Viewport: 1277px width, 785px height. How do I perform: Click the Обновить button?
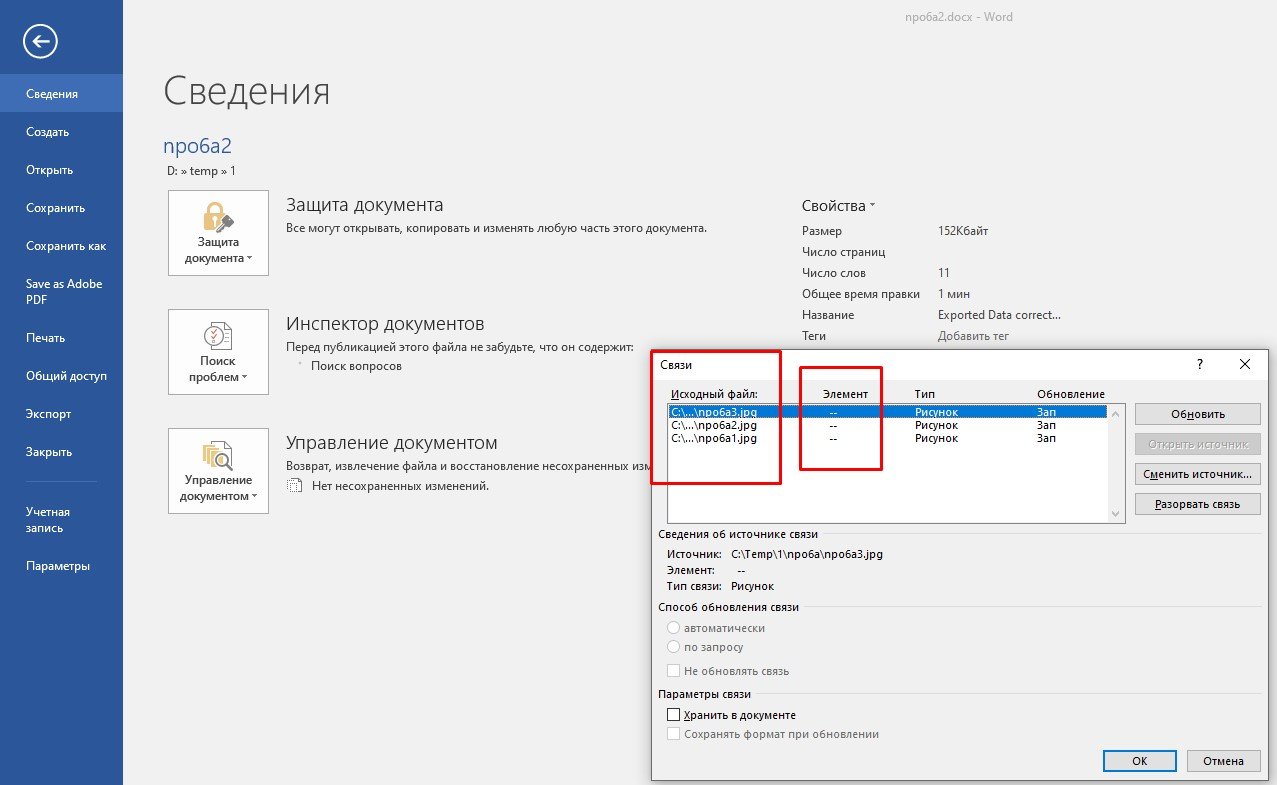pos(1198,415)
